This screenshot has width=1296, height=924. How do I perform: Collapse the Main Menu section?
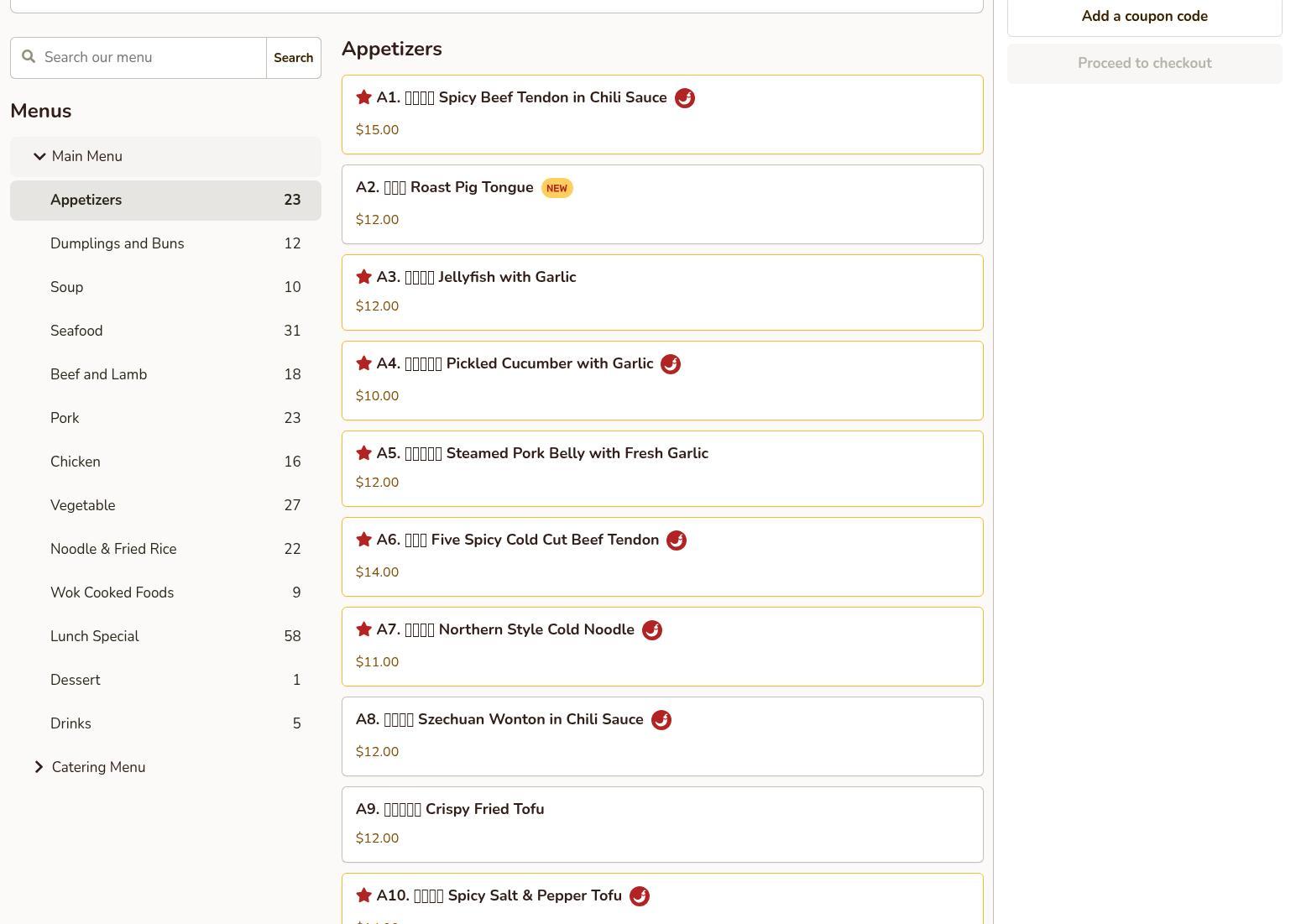pos(165,157)
